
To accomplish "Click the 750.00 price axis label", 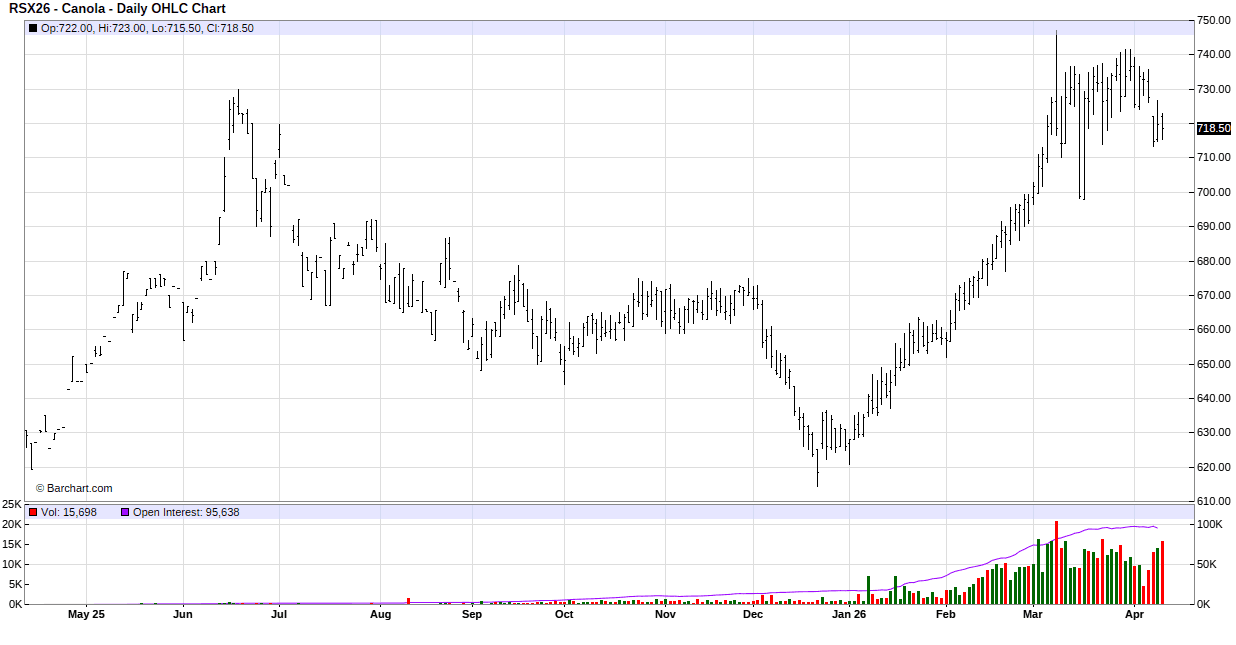I will pyautogui.click(x=1213, y=20).
